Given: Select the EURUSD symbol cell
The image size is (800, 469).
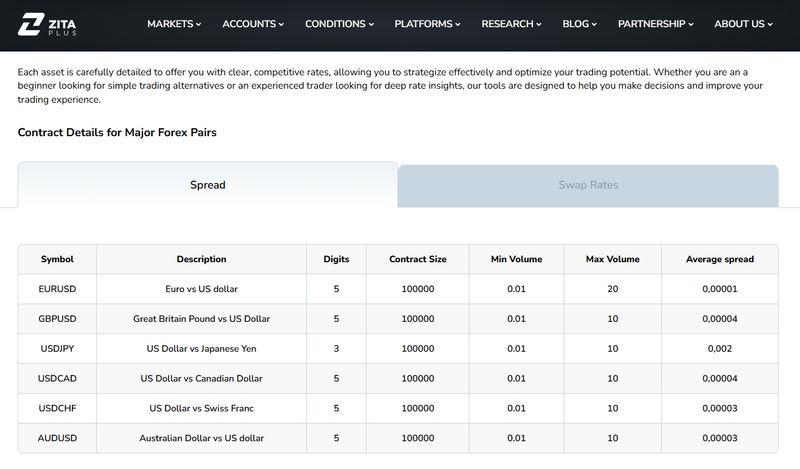Looking at the screenshot, I should click(x=57, y=289).
